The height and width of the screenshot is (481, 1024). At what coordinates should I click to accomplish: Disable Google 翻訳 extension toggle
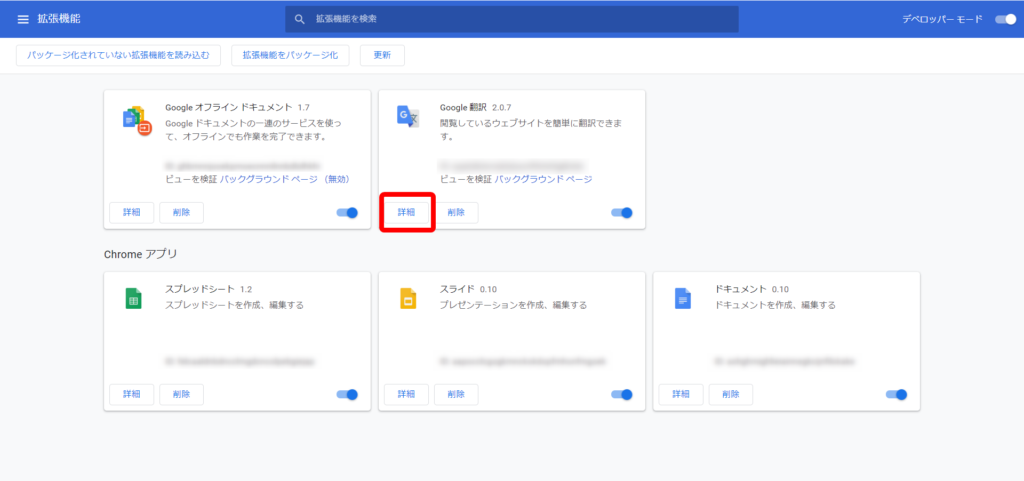[622, 213]
